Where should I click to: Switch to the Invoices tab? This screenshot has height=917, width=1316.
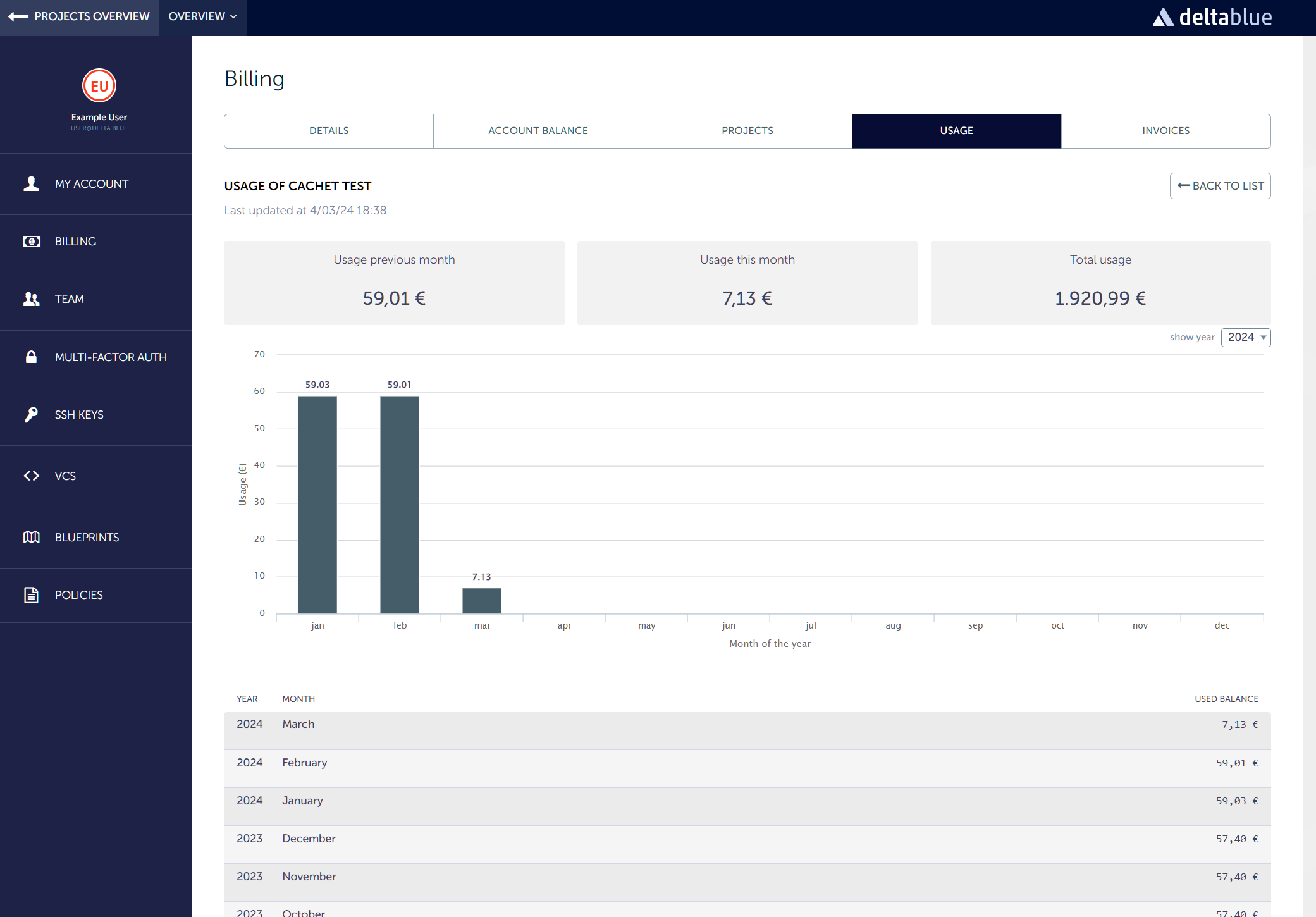pyautogui.click(x=1165, y=131)
